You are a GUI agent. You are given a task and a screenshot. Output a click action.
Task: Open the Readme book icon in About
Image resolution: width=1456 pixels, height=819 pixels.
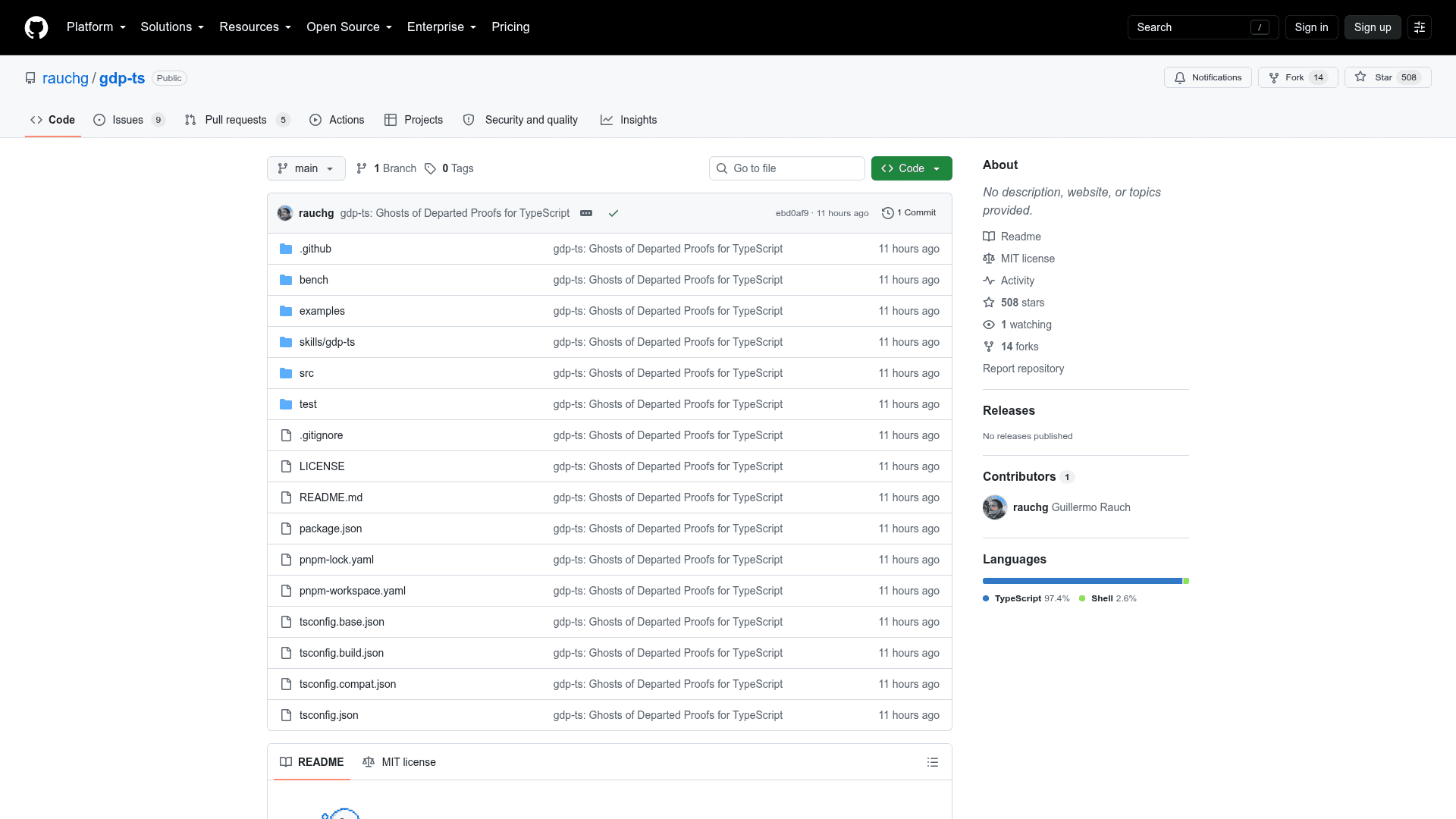pos(989,237)
